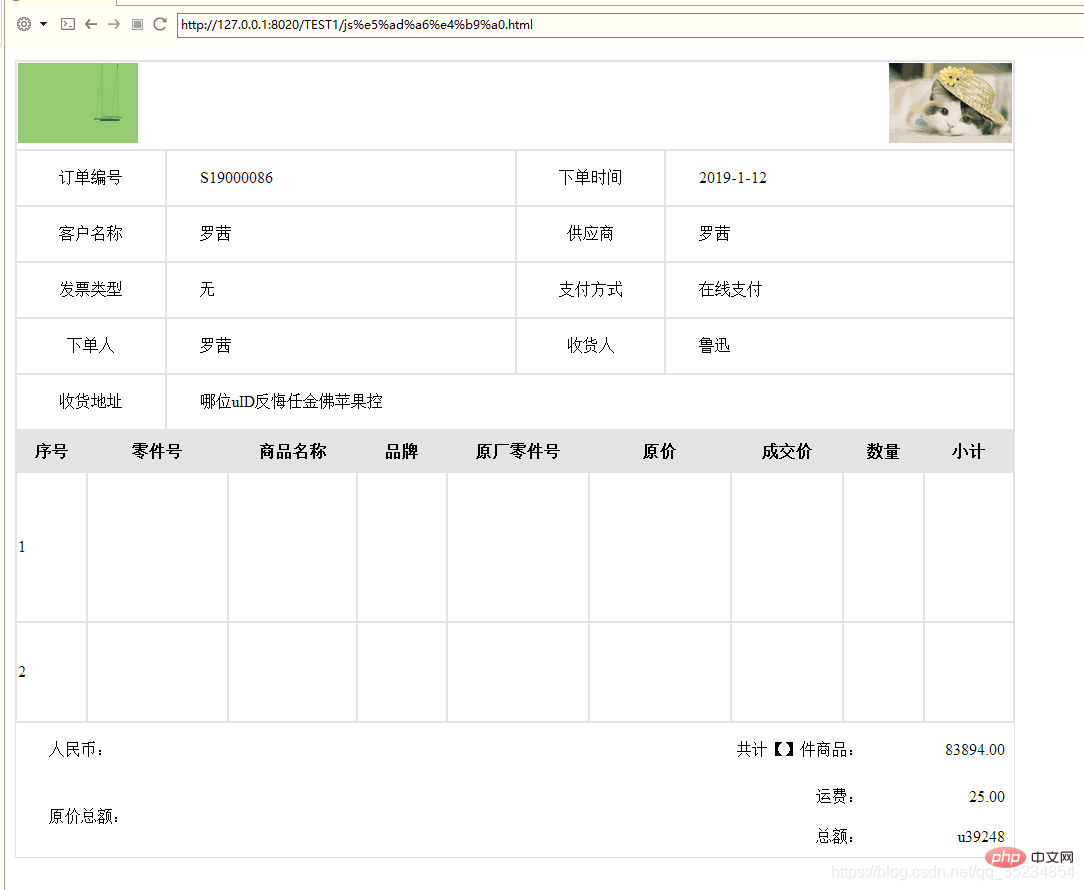
Task: Select the 鲁迅 recipient value
Action: [714, 345]
